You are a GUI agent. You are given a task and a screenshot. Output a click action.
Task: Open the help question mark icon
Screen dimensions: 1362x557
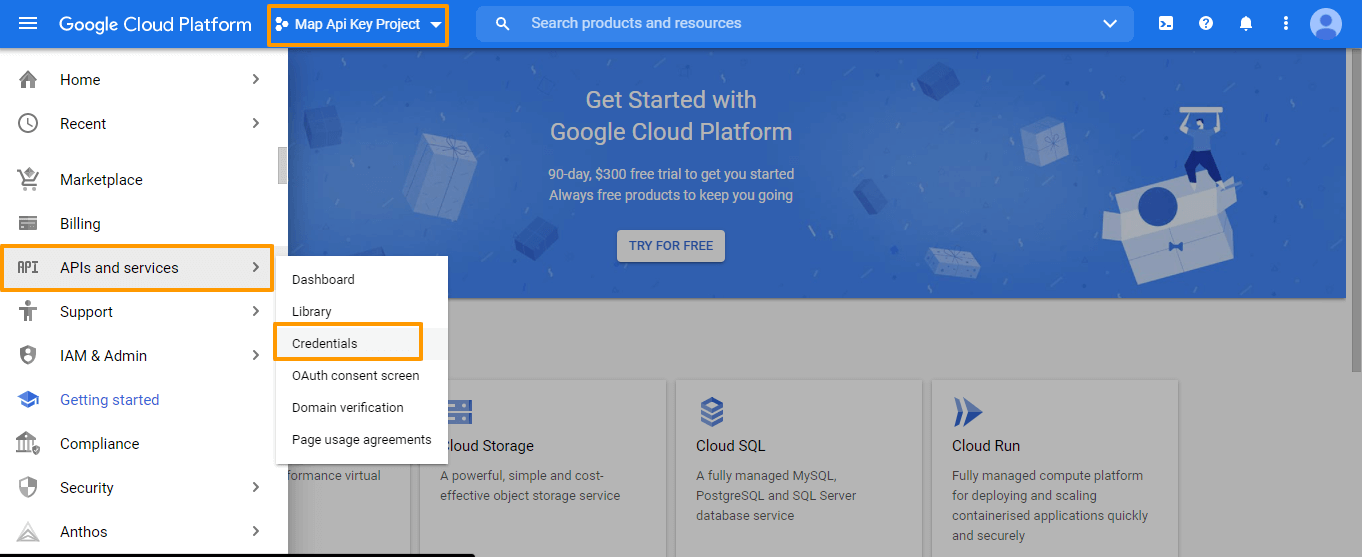tap(1206, 23)
